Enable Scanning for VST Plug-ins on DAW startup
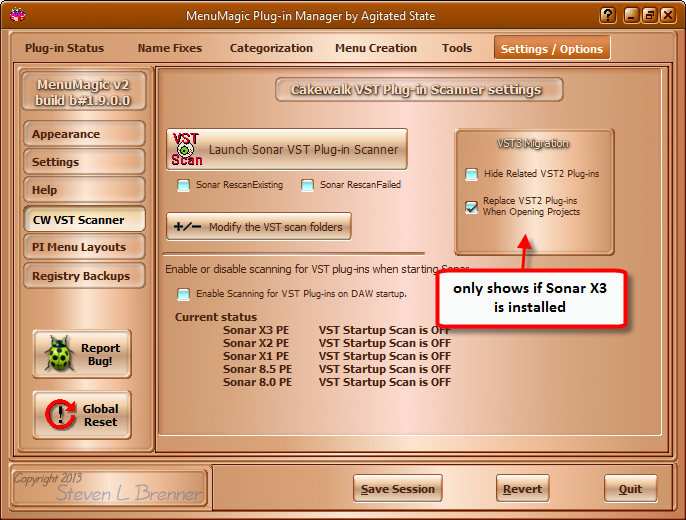The height and width of the screenshot is (520, 686). (x=183, y=294)
